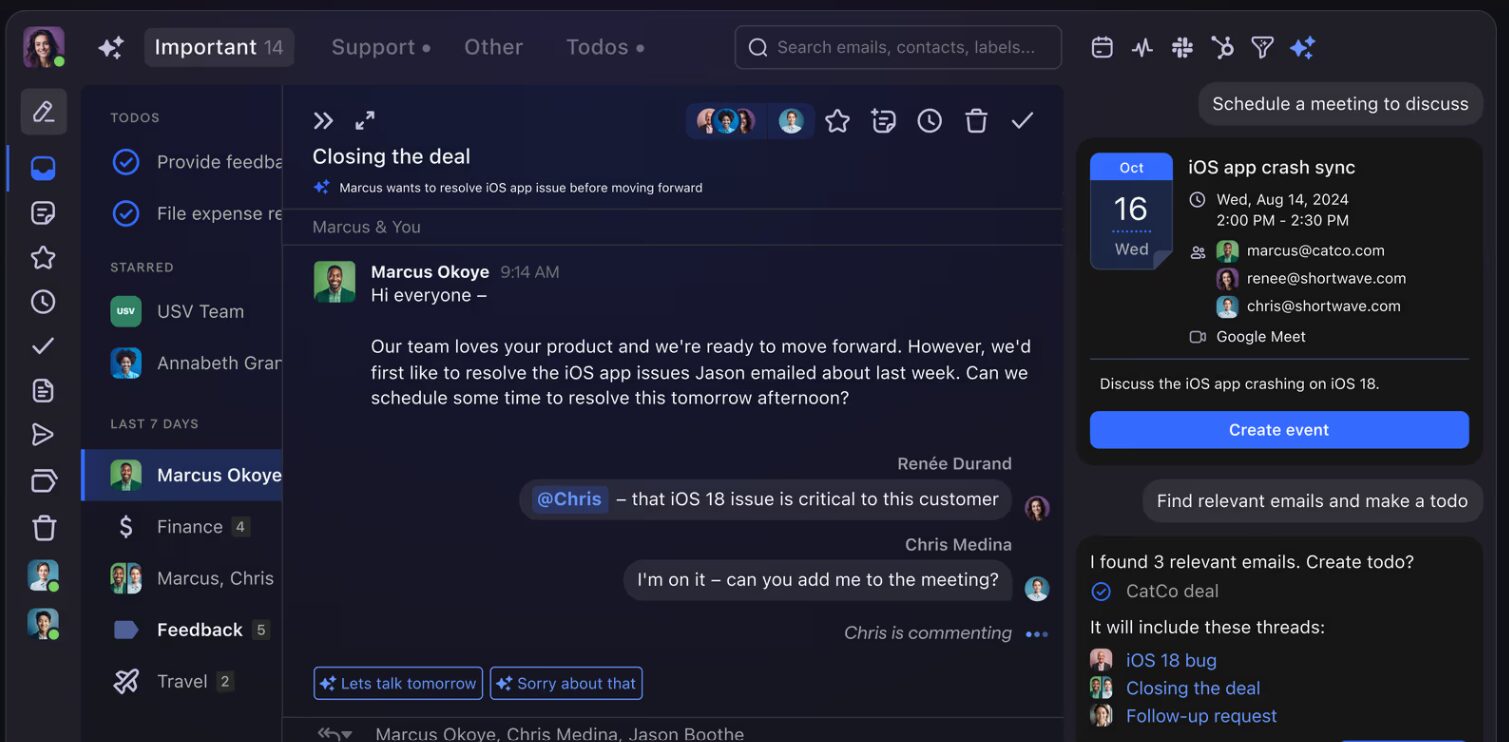Click the Slack integration icon

click(x=1182, y=47)
